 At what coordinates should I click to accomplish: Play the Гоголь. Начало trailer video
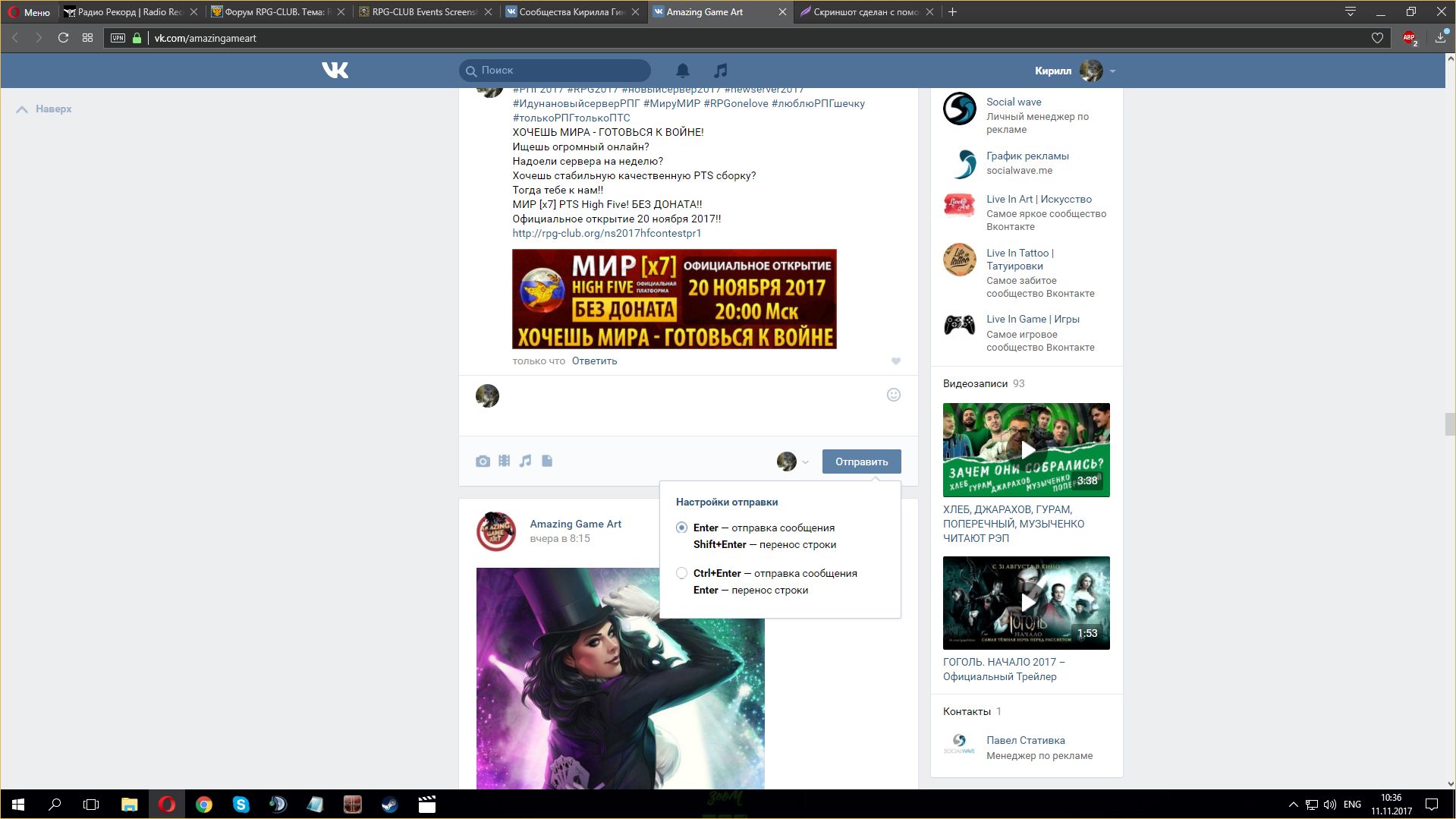[x=1026, y=603]
